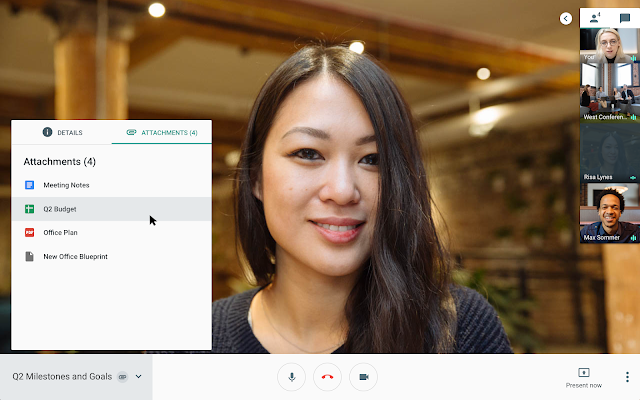Select your own video thumbnail

coord(609,45)
